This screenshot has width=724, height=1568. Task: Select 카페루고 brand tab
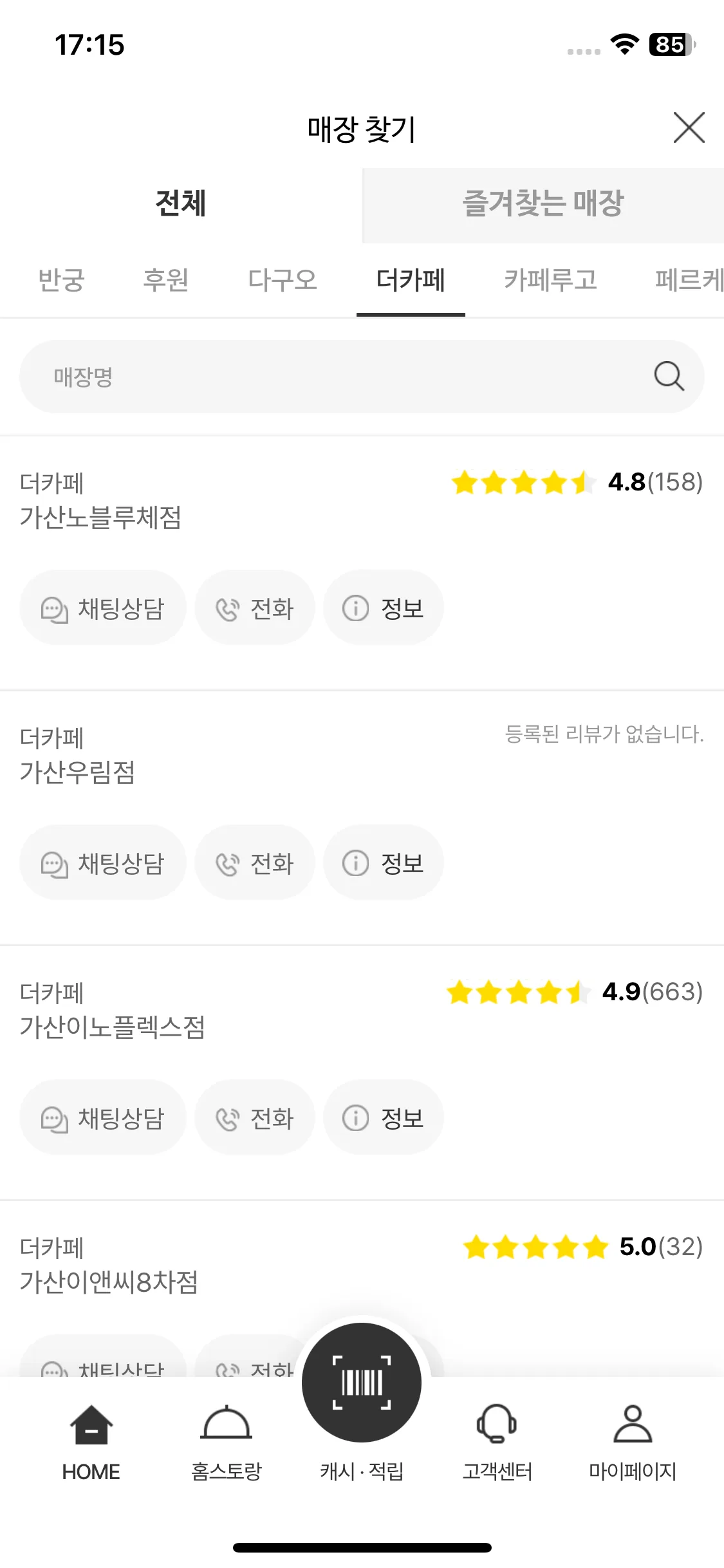pos(551,280)
